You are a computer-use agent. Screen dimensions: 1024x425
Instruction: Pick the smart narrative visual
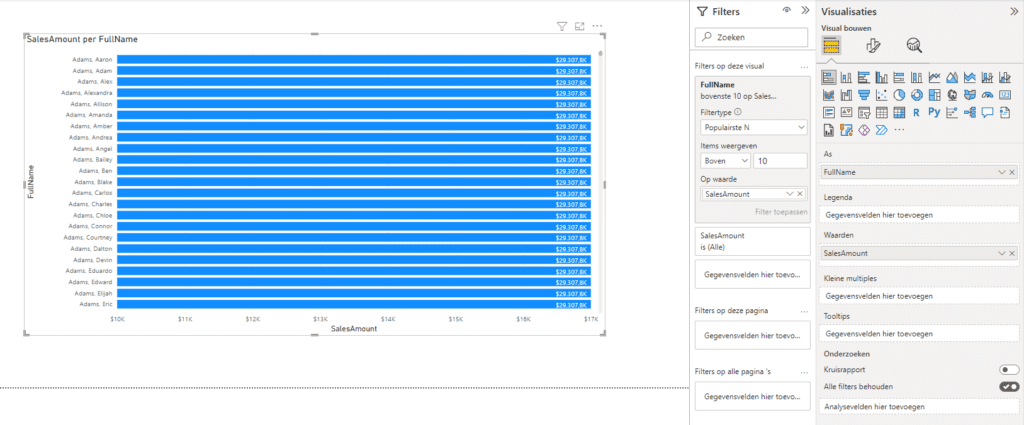pyautogui.click(x=1005, y=112)
